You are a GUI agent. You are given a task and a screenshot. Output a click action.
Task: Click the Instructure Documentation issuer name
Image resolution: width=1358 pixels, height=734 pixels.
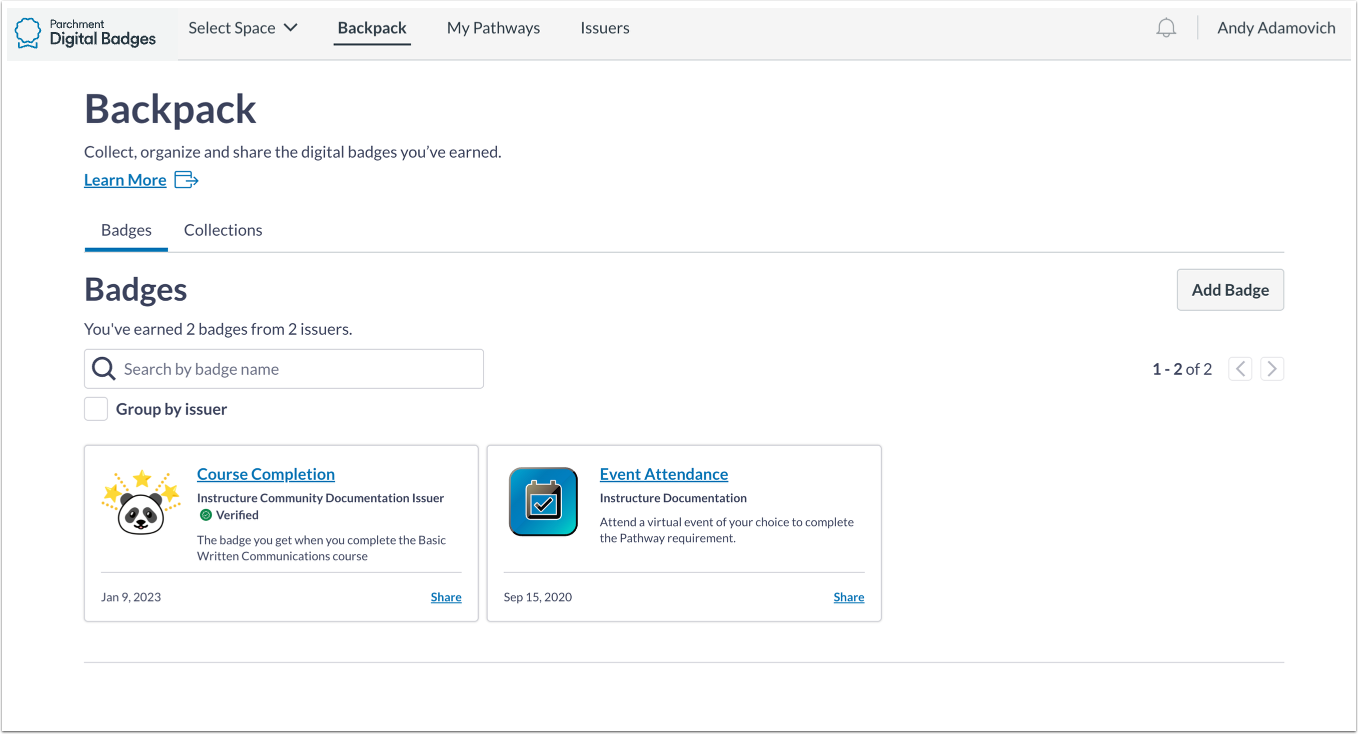673,498
